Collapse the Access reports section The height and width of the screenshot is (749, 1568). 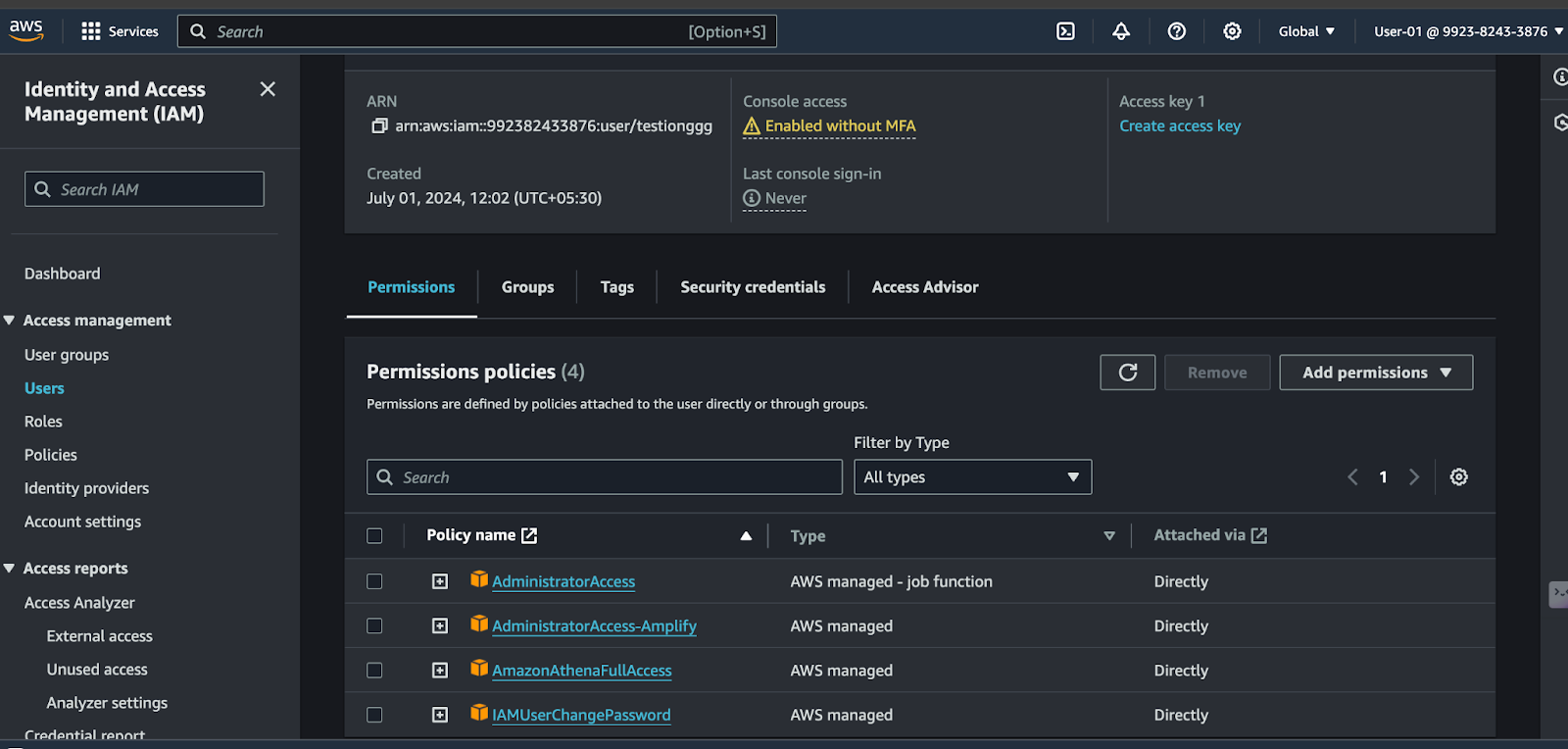(x=10, y=569)
